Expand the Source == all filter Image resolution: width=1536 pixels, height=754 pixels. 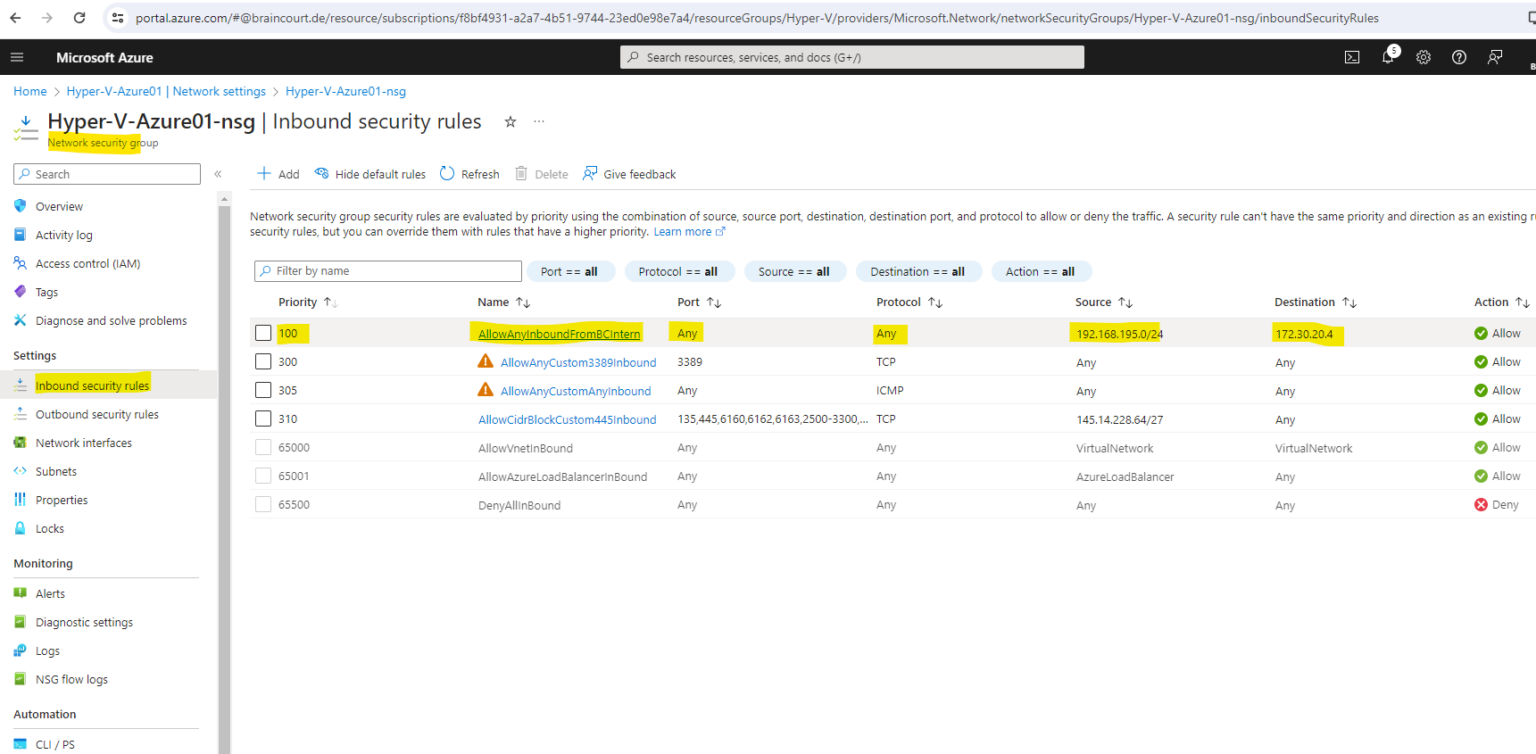click(795, 271)
